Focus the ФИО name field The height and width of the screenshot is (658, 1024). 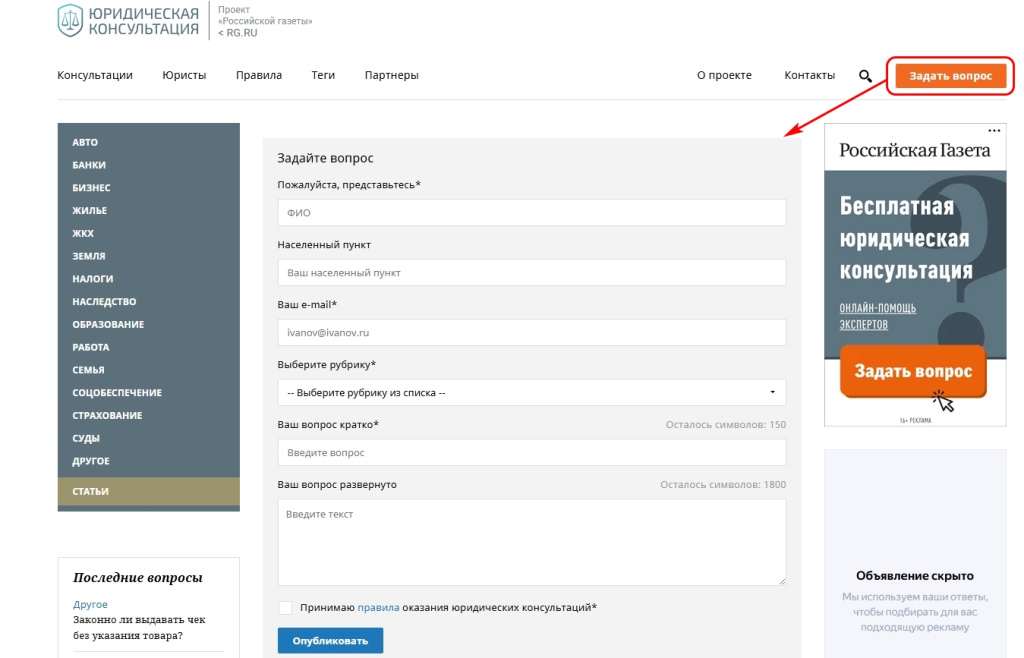click(532, 213)
